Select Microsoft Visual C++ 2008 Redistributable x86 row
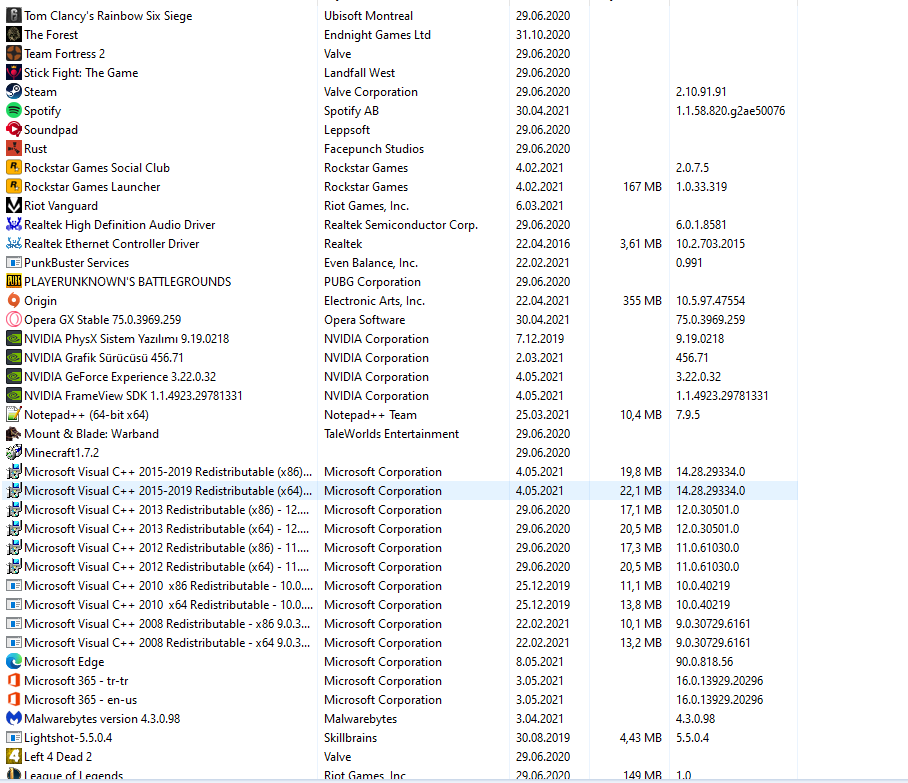 [x=401, y=624]
